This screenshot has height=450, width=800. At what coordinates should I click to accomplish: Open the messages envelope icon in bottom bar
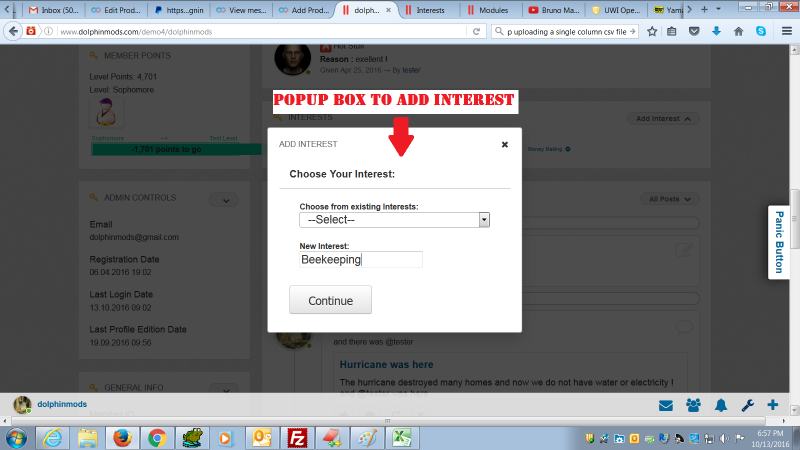point(665,405)
